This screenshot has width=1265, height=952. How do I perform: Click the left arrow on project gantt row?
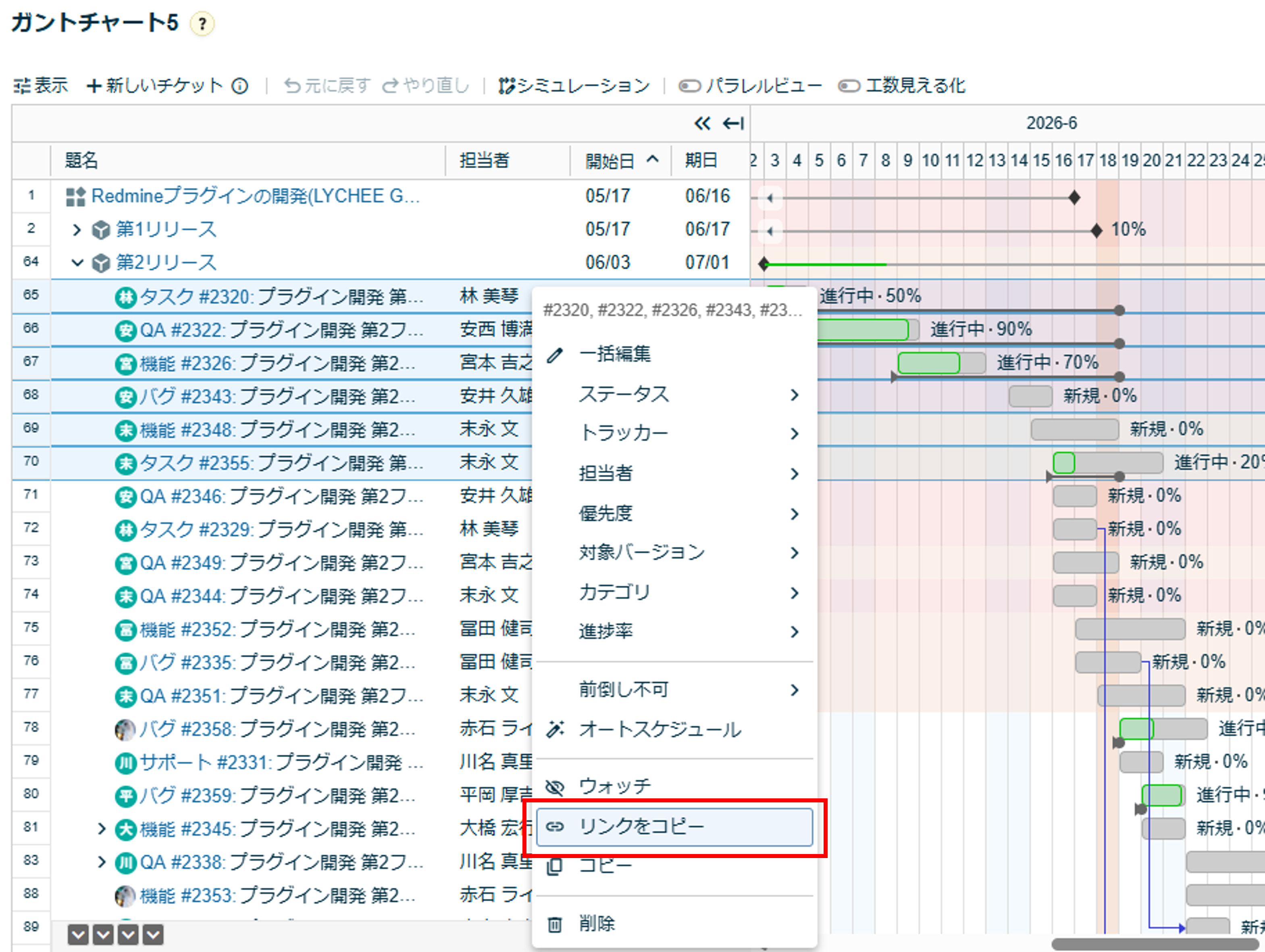tap(770, 198)
